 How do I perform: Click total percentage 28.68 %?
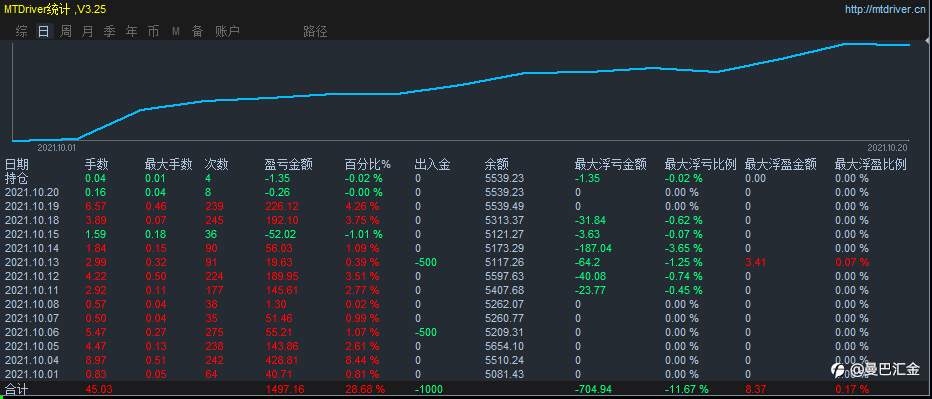click(x=365, y=389)
